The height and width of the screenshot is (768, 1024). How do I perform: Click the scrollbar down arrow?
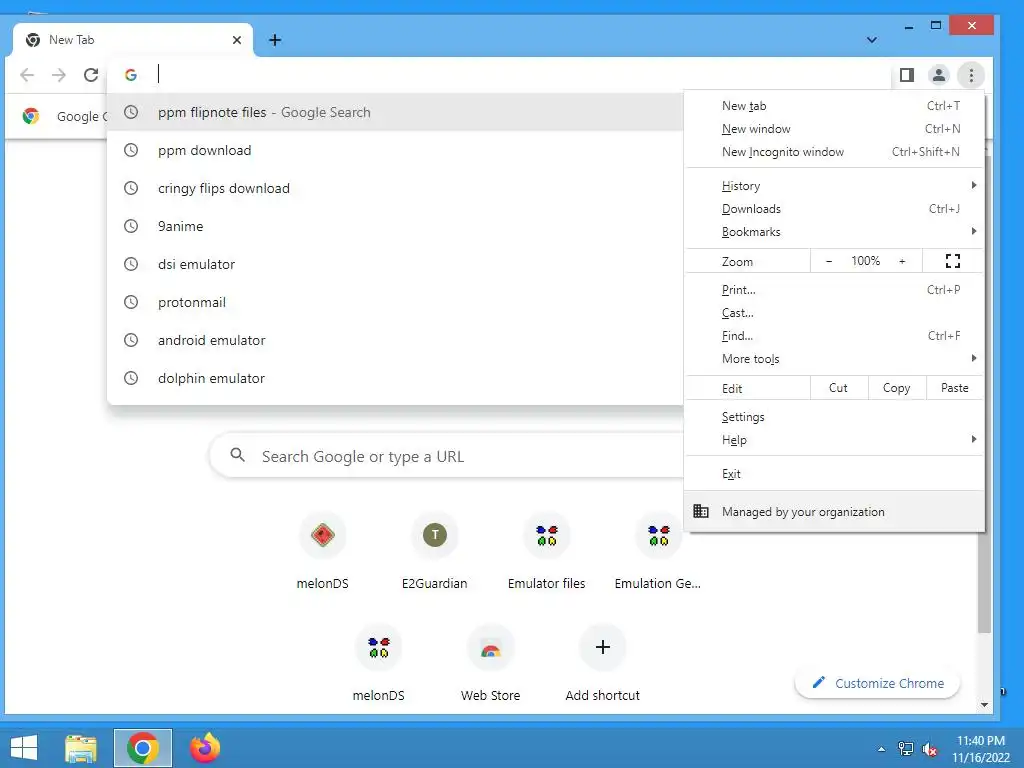point(984,705)
